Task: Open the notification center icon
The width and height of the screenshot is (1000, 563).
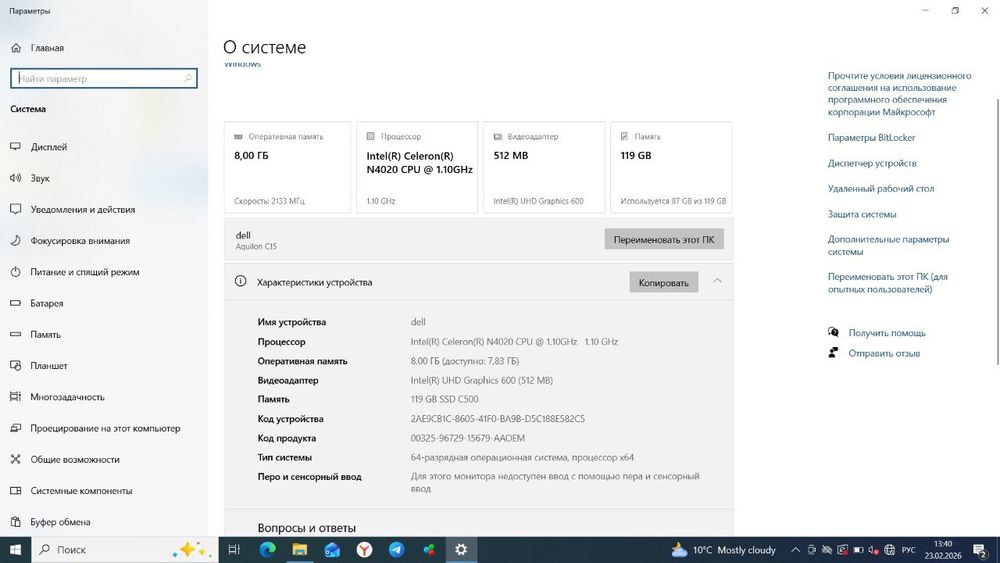Action: (x=980, y=550)
